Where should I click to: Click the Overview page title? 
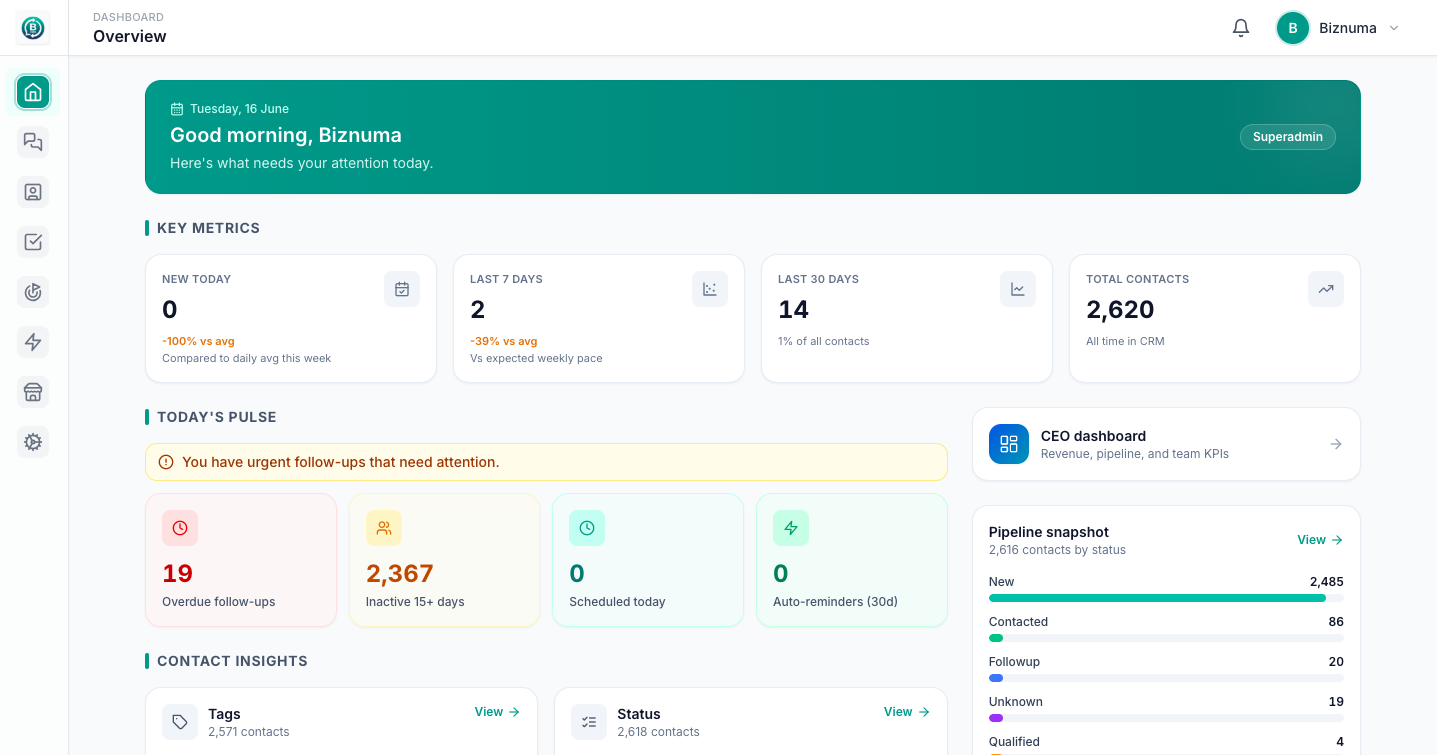(130, 37)
